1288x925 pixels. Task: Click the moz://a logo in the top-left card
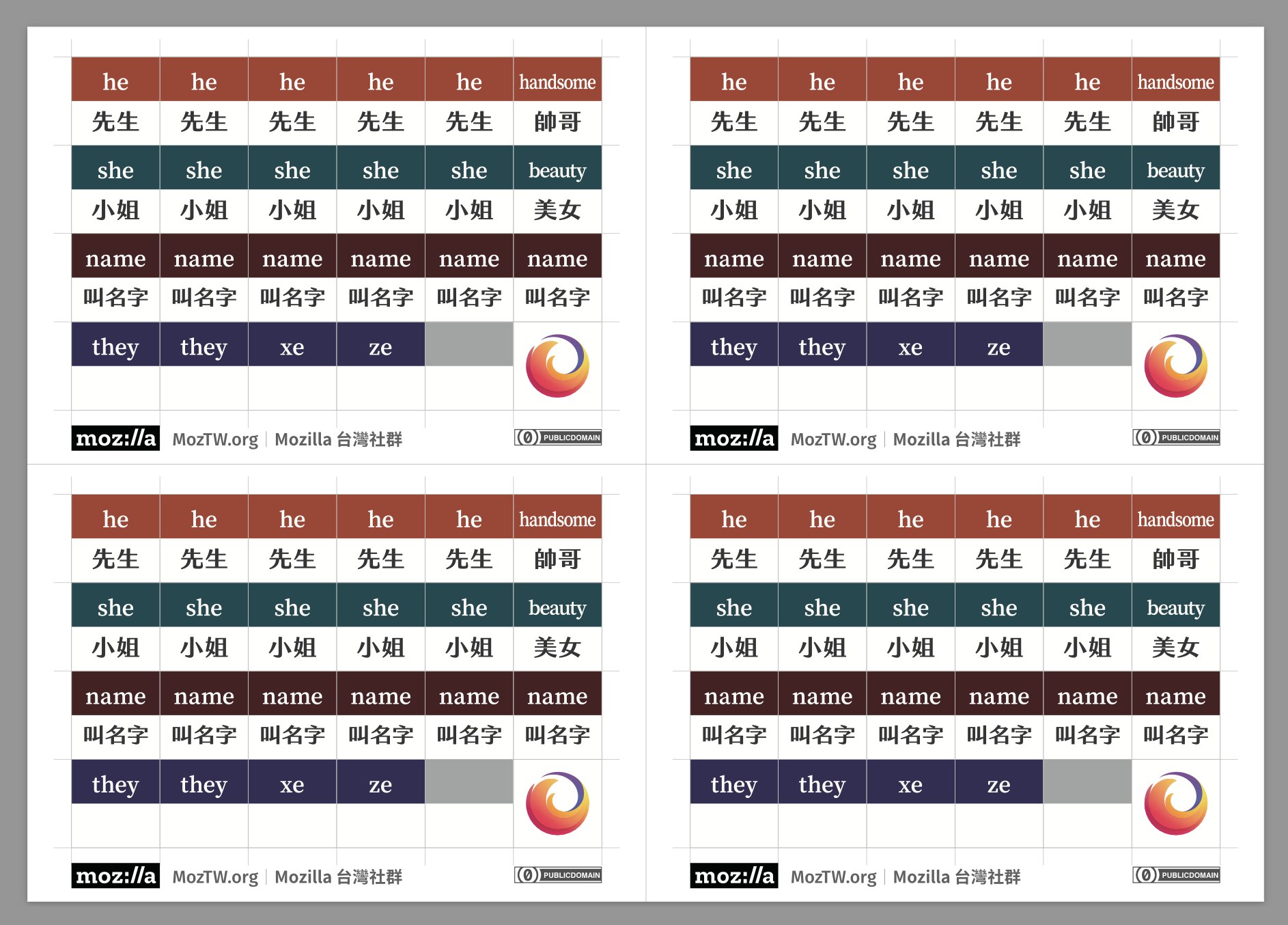(115, 439)
